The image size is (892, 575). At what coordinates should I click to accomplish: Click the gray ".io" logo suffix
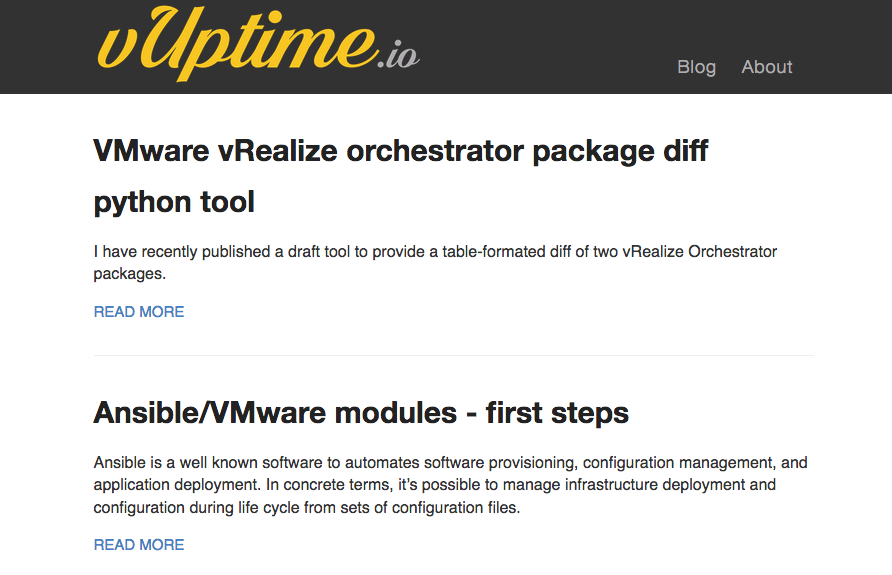399,56
